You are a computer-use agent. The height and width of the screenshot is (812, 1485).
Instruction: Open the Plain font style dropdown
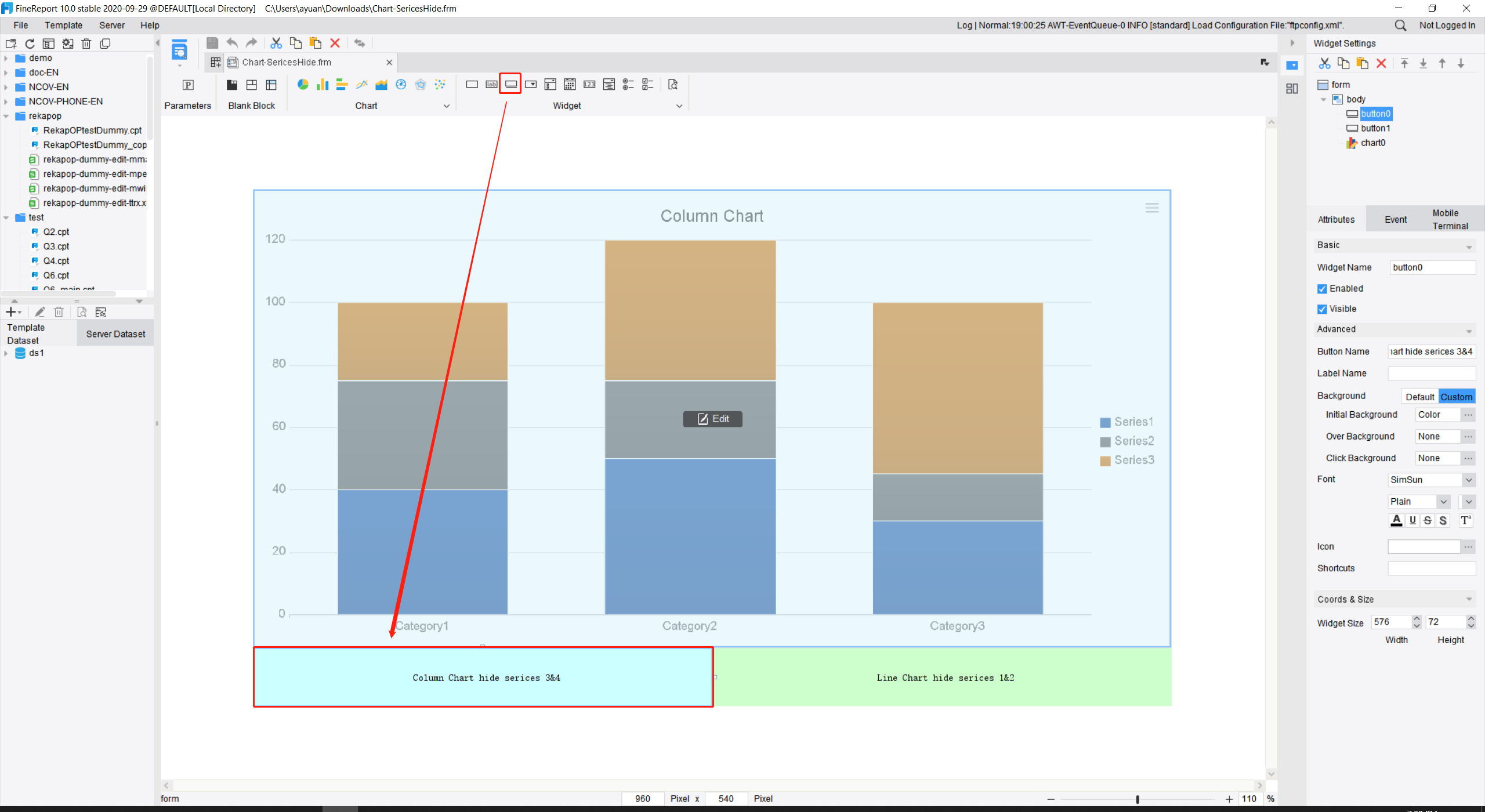click(1444, 502)
